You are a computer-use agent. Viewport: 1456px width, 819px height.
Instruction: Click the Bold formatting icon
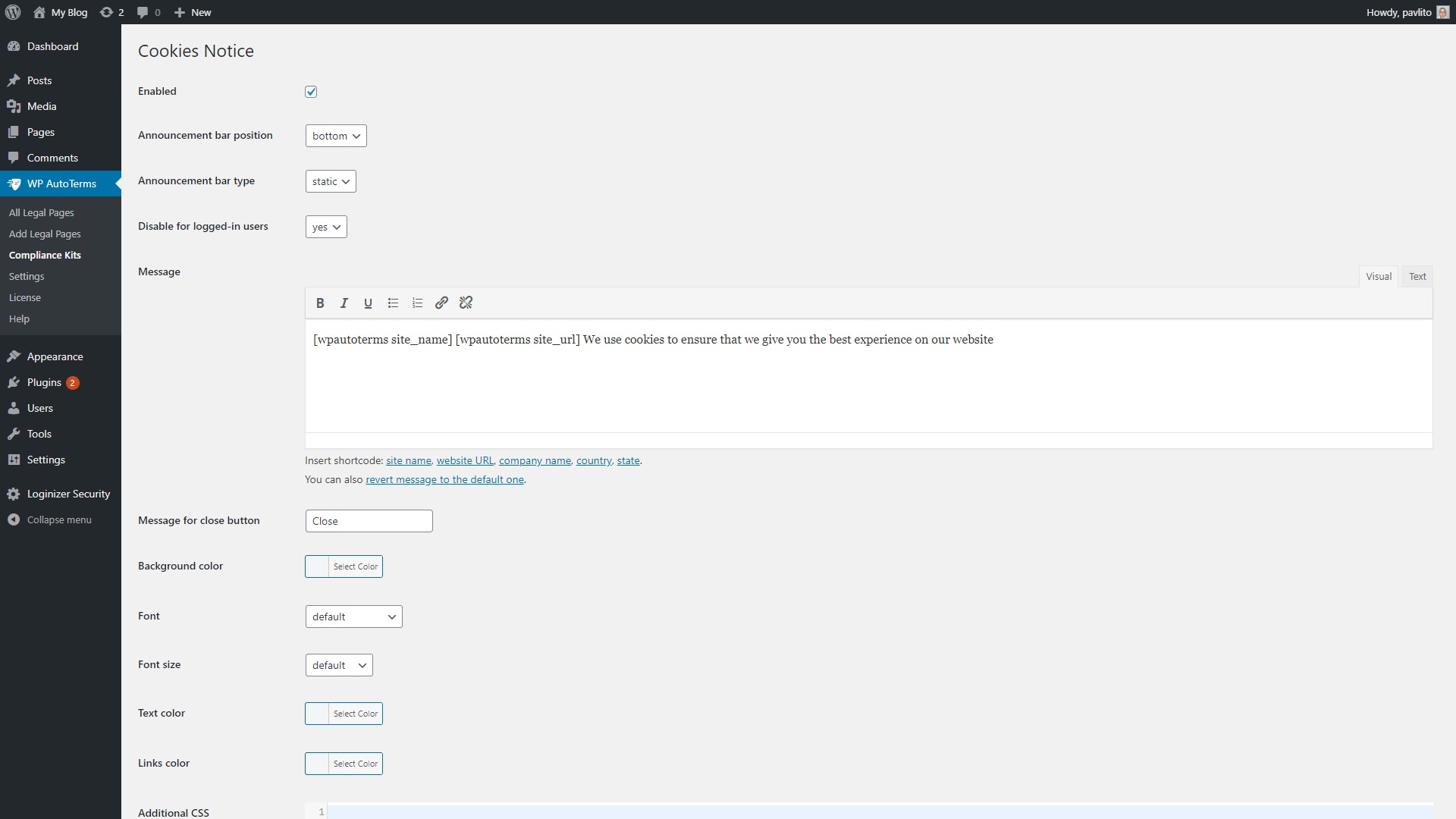[320, 303]
